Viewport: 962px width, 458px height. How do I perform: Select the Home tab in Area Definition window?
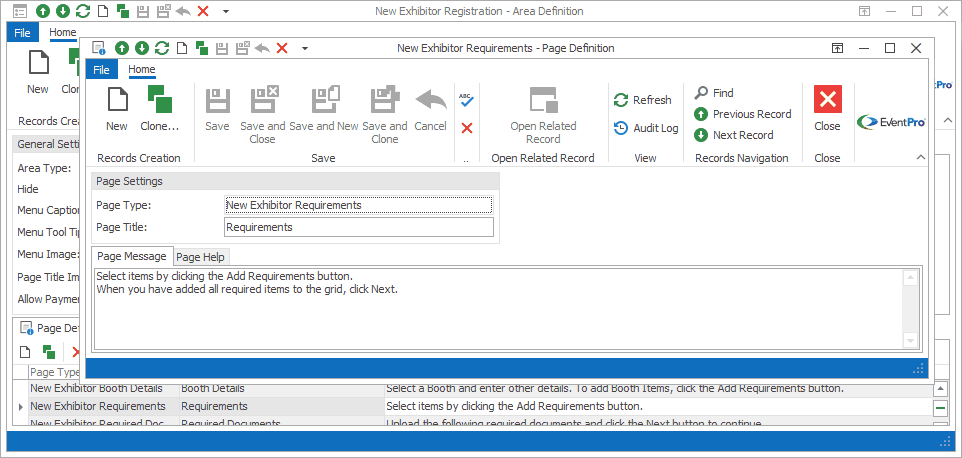tap(63, 32)
